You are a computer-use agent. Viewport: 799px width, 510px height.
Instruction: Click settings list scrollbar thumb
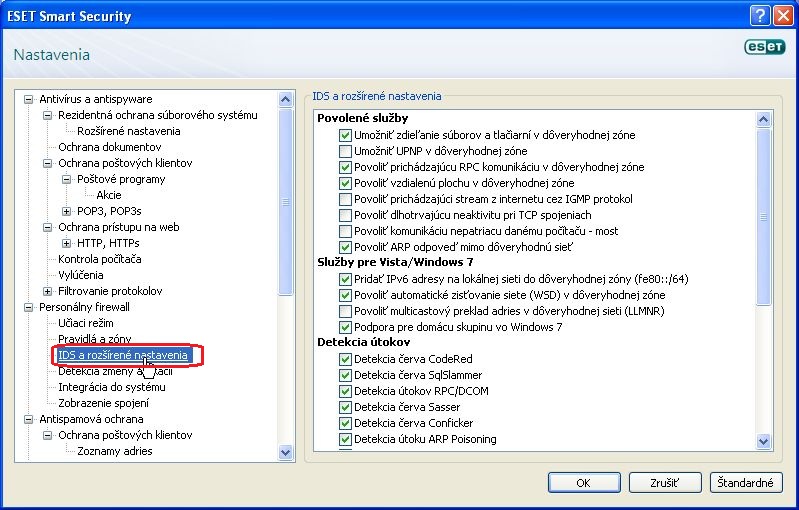763,217
